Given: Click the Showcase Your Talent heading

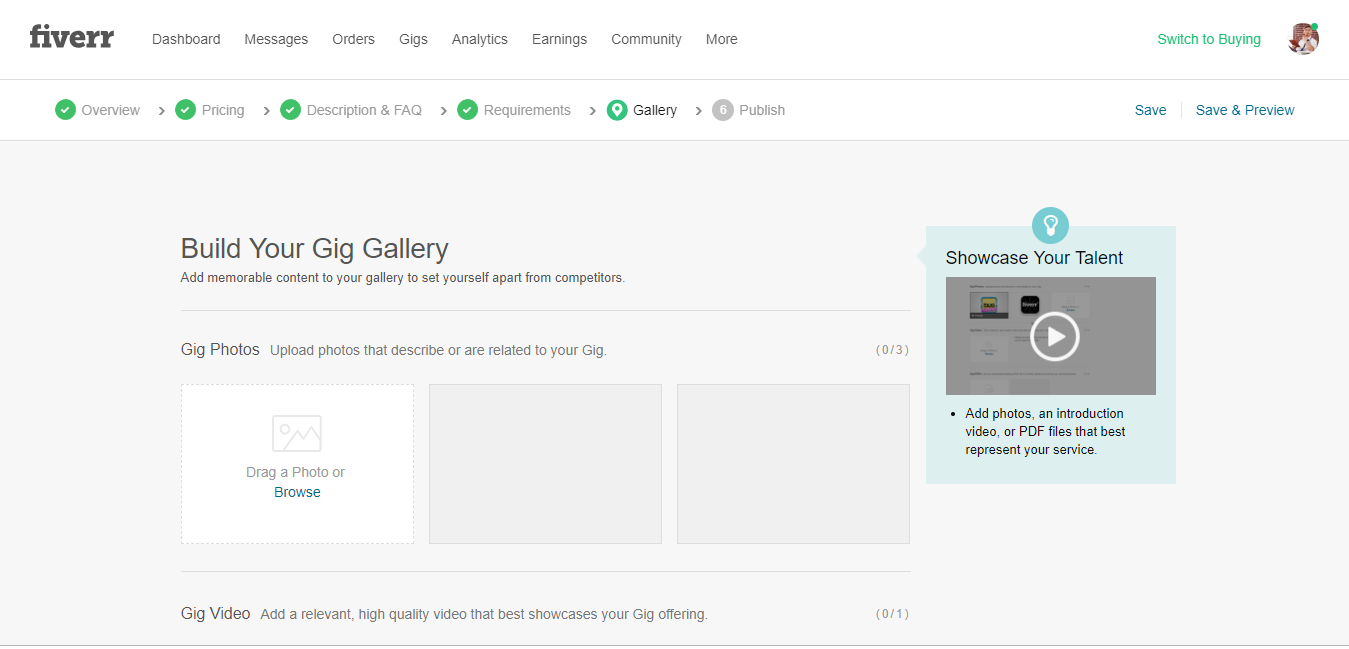Looking at the screenshot, I should (1034, 258).
